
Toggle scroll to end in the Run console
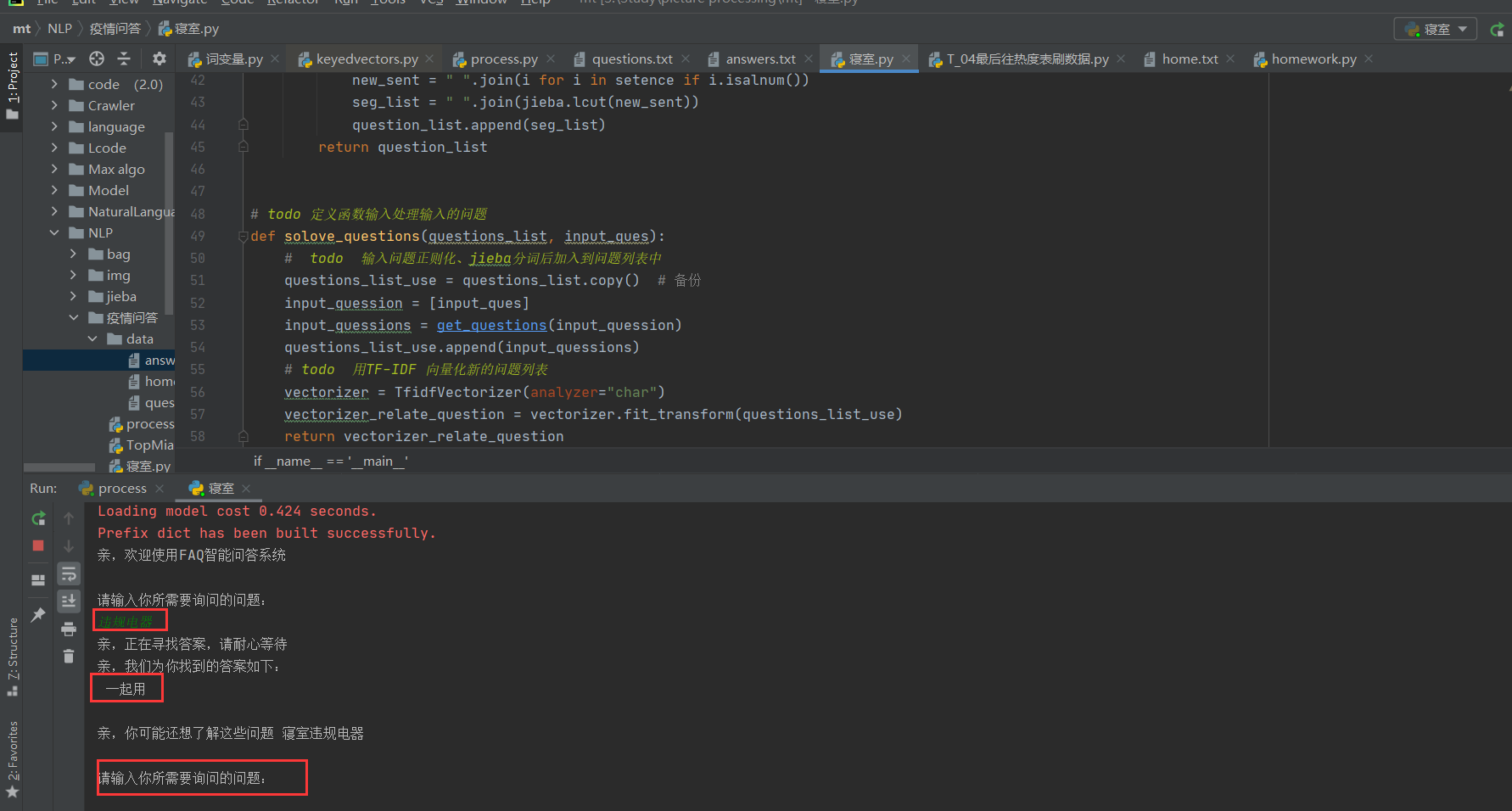(69, 601)
